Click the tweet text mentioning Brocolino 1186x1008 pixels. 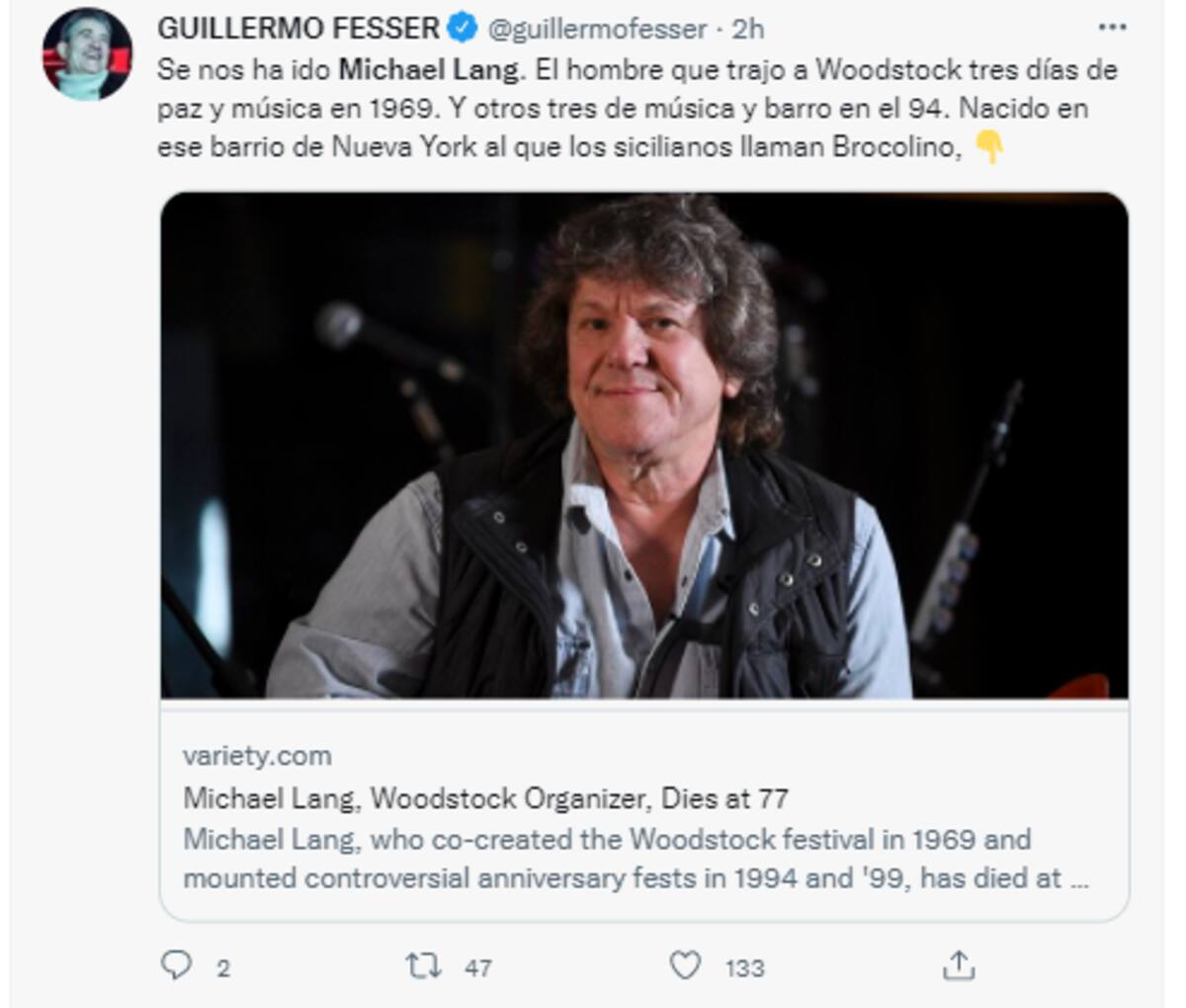coord(637,109)
